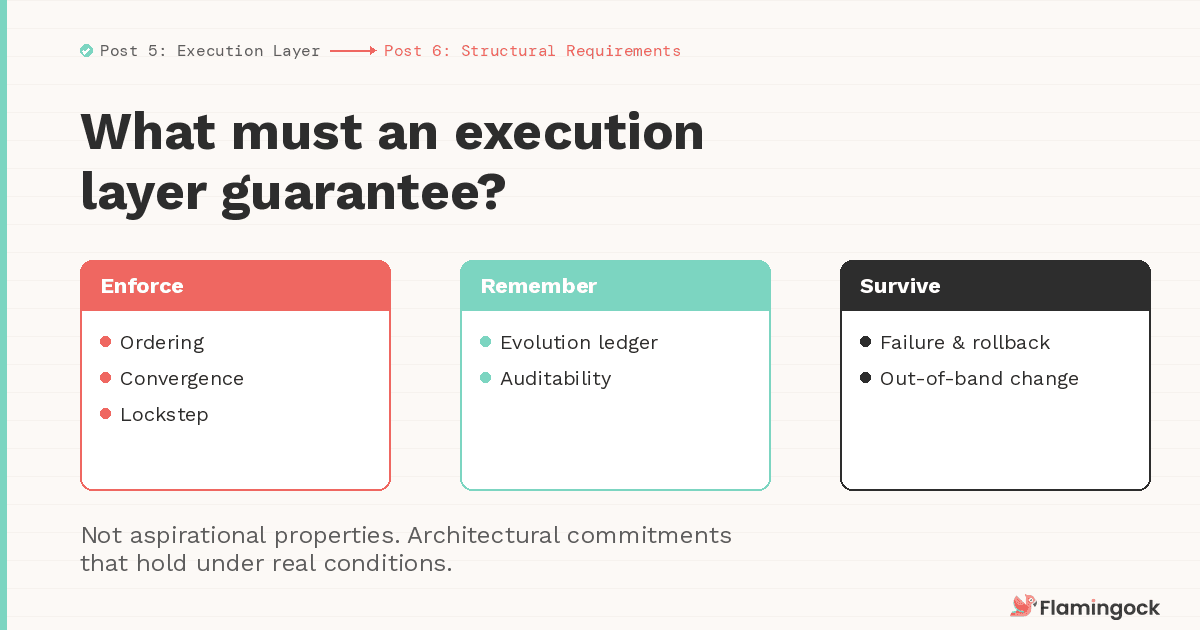Viewport: 1200px width, 630px height.
Task: Click the teal accent bar at left edge
Action: point(3,315)
